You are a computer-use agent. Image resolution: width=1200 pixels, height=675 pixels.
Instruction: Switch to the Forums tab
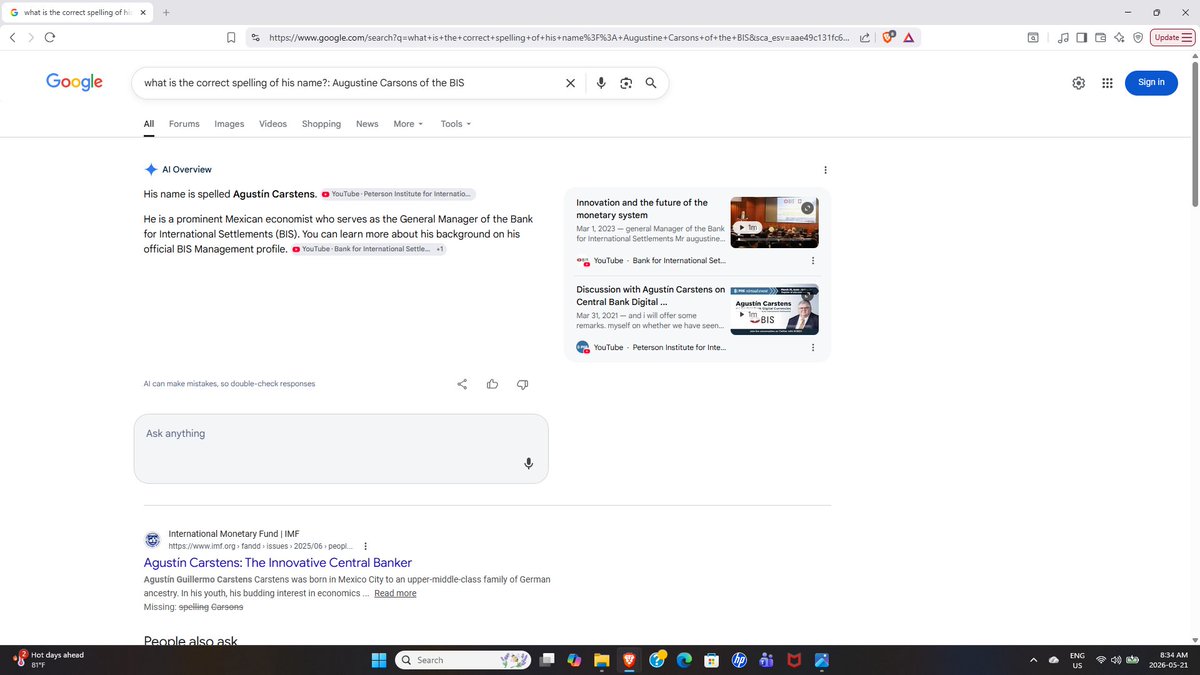click(x=184, y=124)
